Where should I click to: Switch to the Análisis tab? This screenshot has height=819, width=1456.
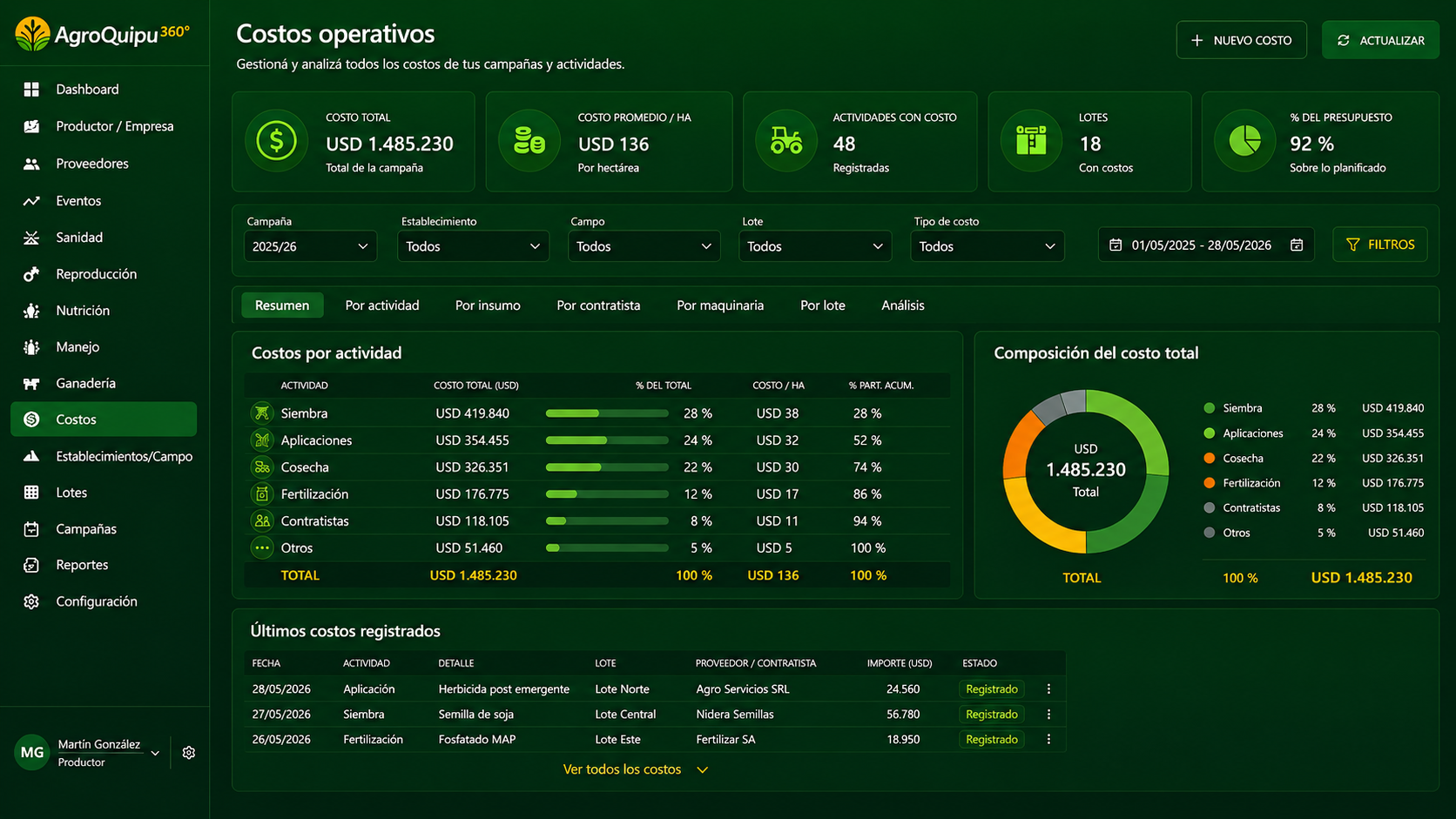(903, 305)
